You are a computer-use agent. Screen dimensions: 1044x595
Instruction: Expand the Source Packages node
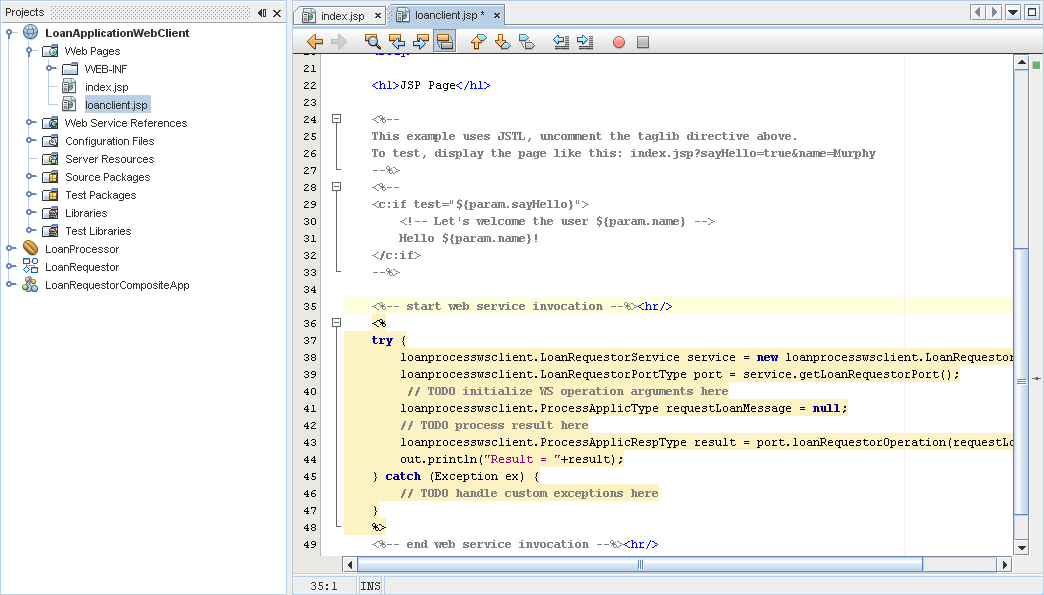tap(31, 177)
